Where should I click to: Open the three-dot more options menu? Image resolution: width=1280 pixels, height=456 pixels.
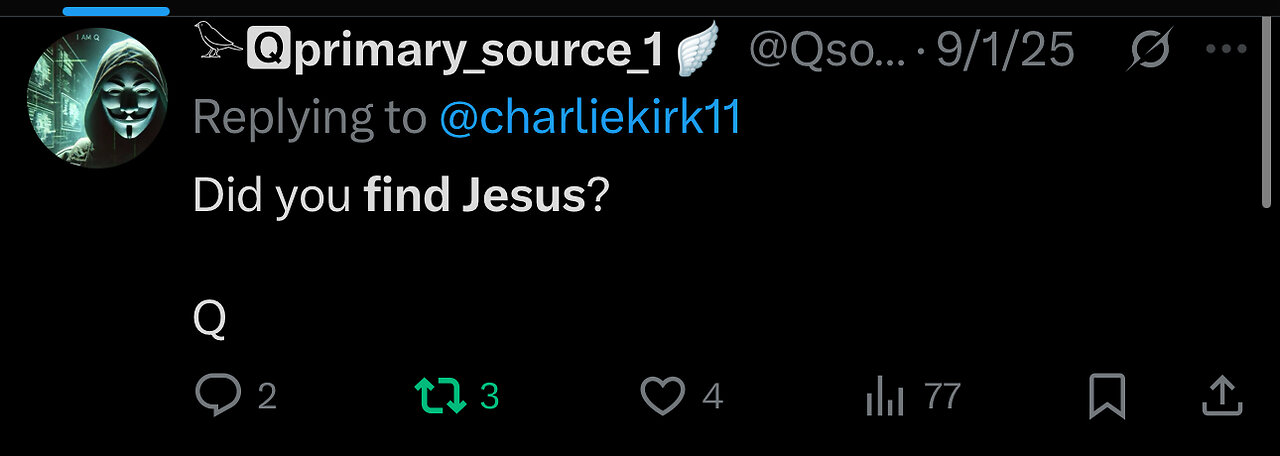click(1225, 49)
